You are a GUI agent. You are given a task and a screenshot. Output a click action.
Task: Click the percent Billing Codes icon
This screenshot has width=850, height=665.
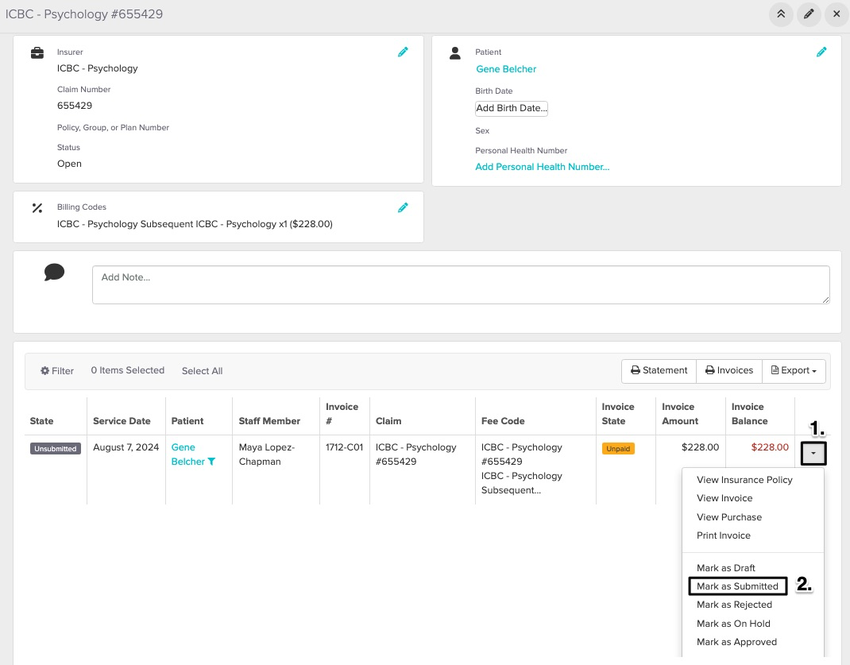click(37, 208)
